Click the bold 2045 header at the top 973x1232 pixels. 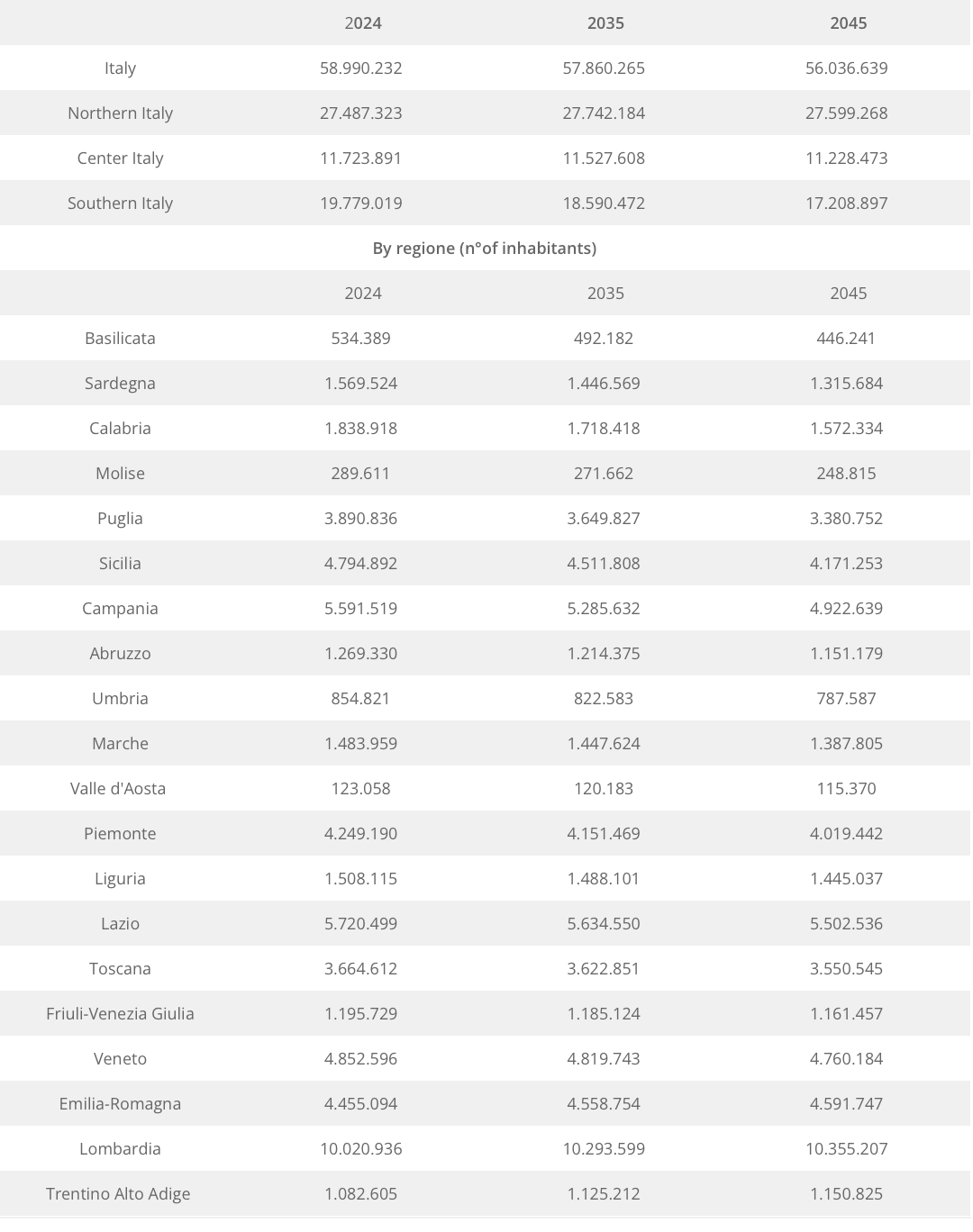pos(848,23)
